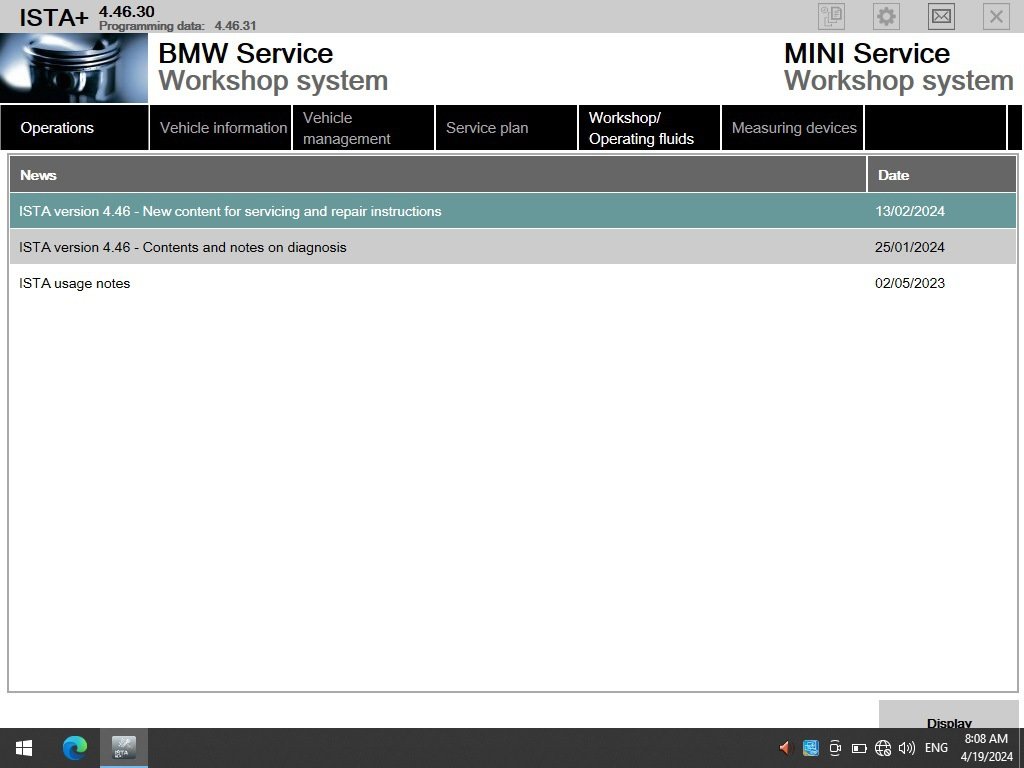Click the date 02/05/2023

910,283
